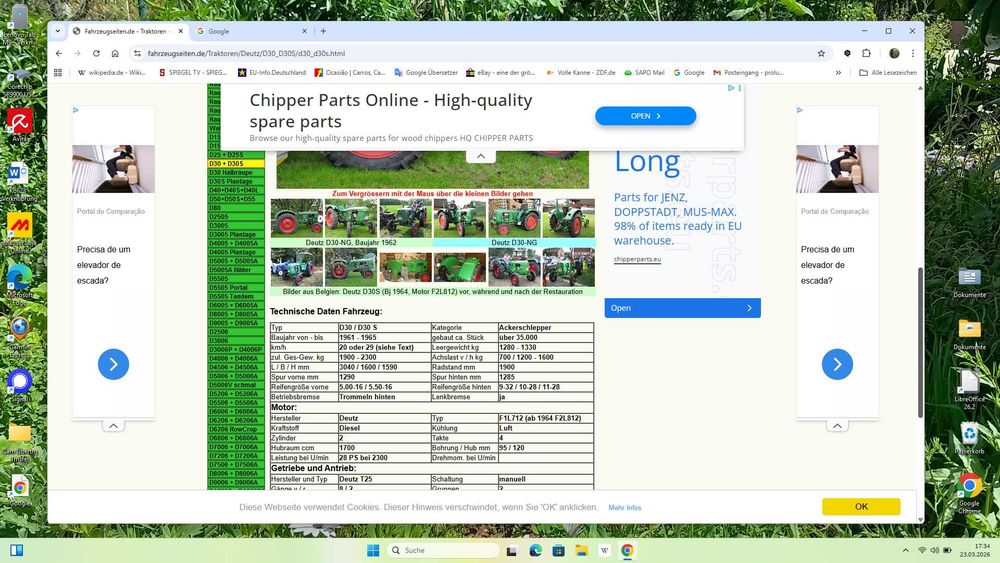The width and height of the screenshot is (1000, 563).
Task: Click the blue arrow in the left side ad
Action: pos(114,364)
